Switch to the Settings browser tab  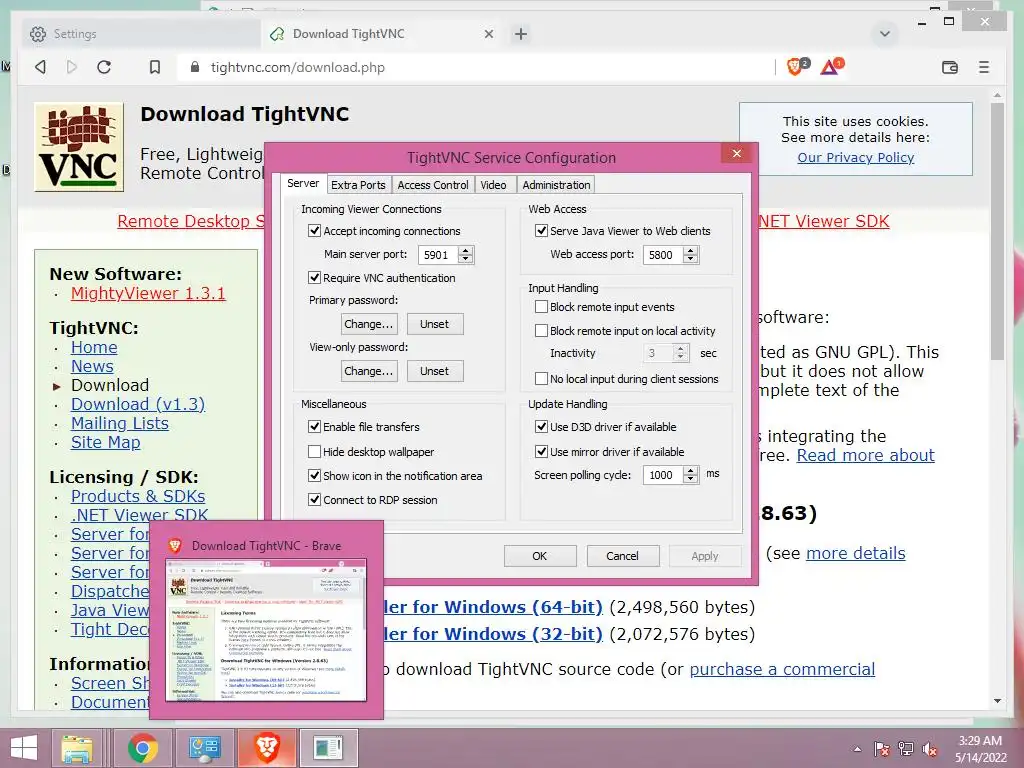tap(141, 34)
